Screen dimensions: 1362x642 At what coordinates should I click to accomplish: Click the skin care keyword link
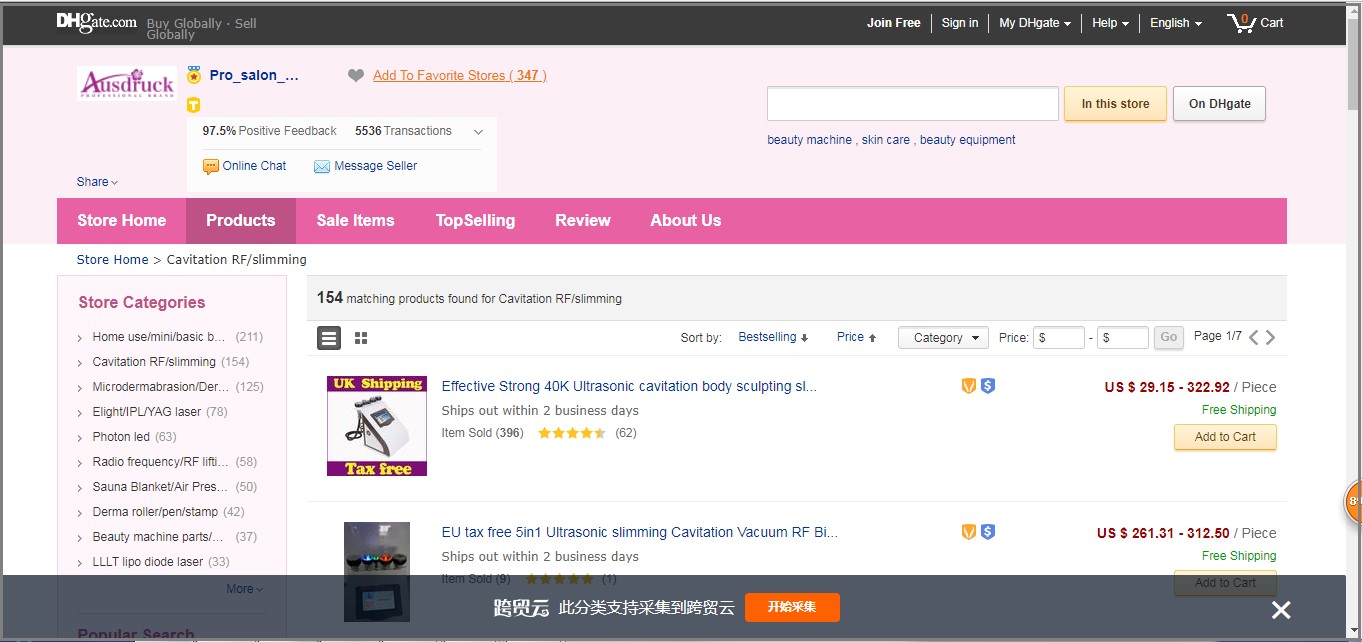(x=886, y=140)
